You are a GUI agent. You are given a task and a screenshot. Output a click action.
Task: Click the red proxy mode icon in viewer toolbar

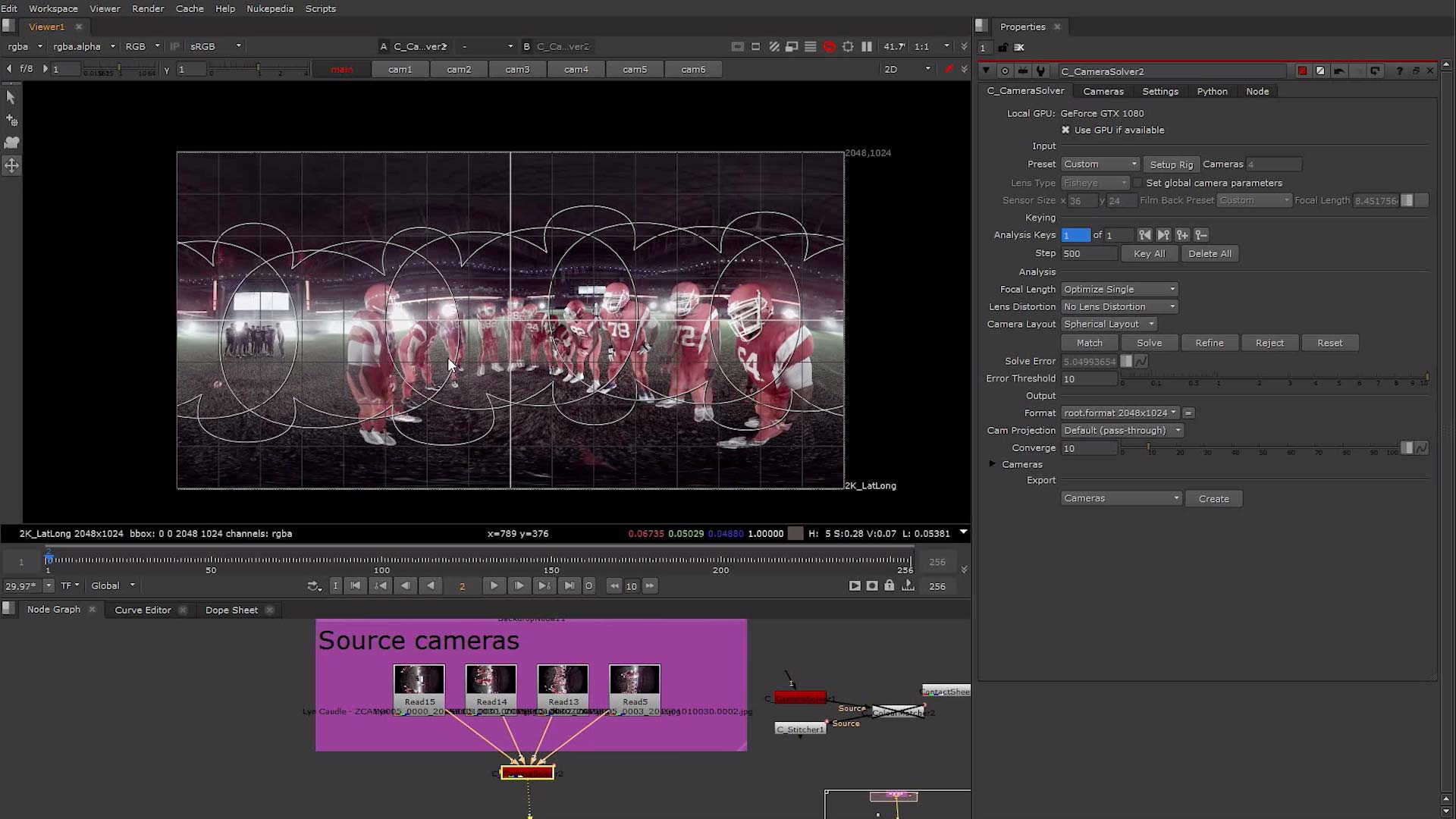[x=829, y=47]
